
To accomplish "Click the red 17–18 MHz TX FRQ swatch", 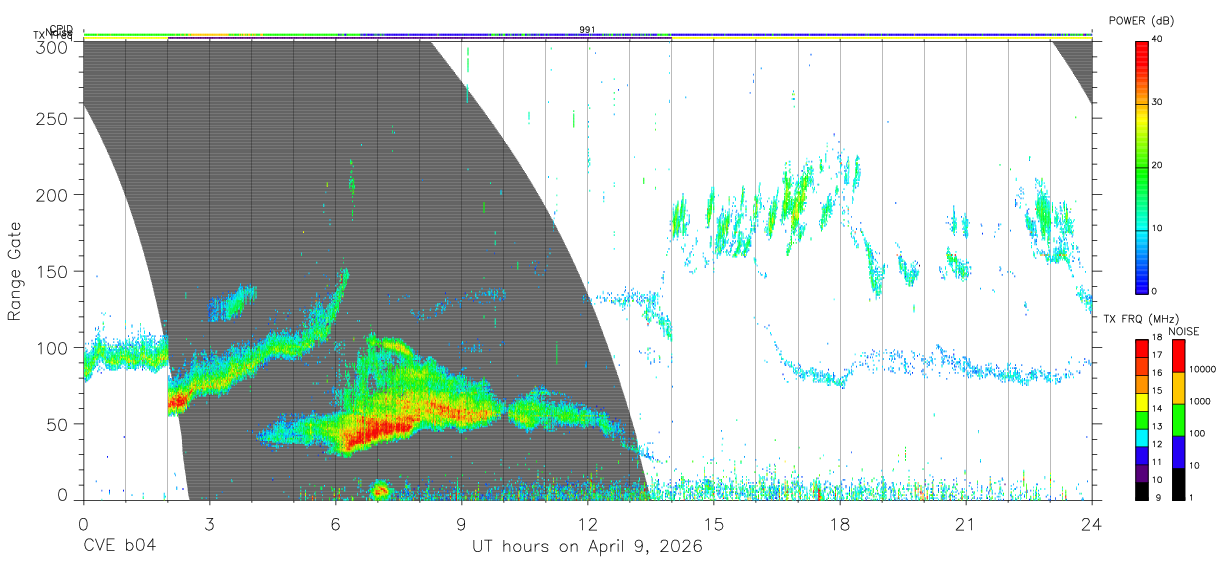I will pos(1142,346).
